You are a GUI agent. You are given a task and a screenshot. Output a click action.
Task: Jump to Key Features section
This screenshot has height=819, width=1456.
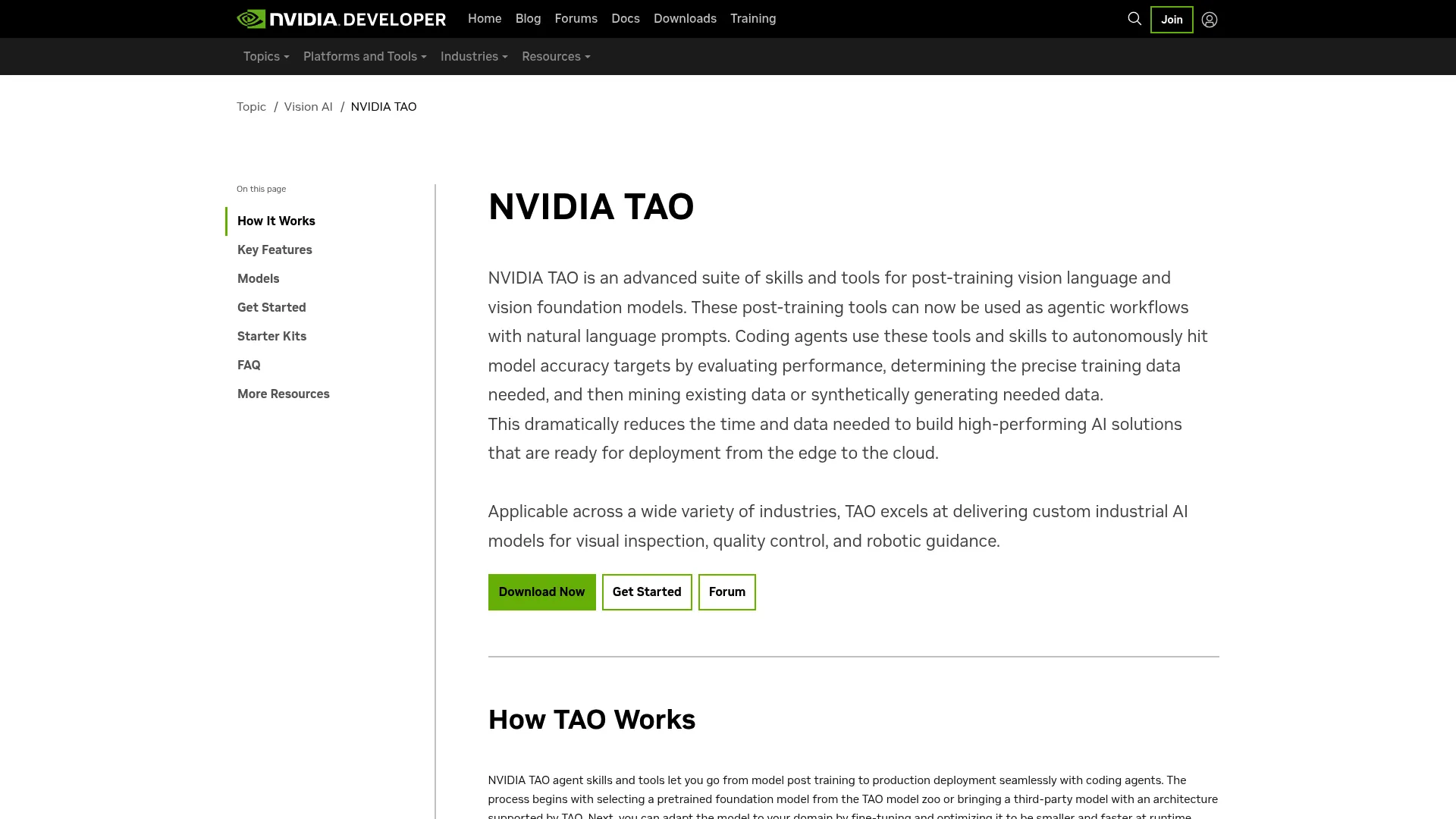pos(275,250)
